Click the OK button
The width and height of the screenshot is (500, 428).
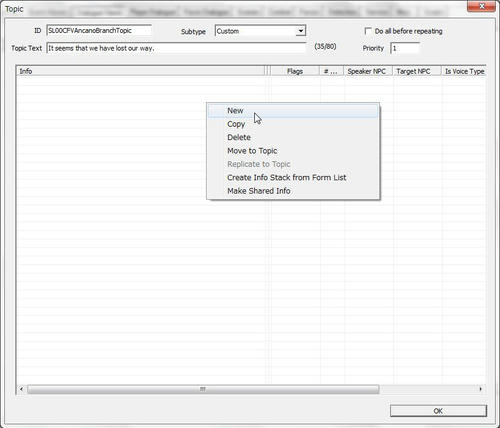(438, 411)
